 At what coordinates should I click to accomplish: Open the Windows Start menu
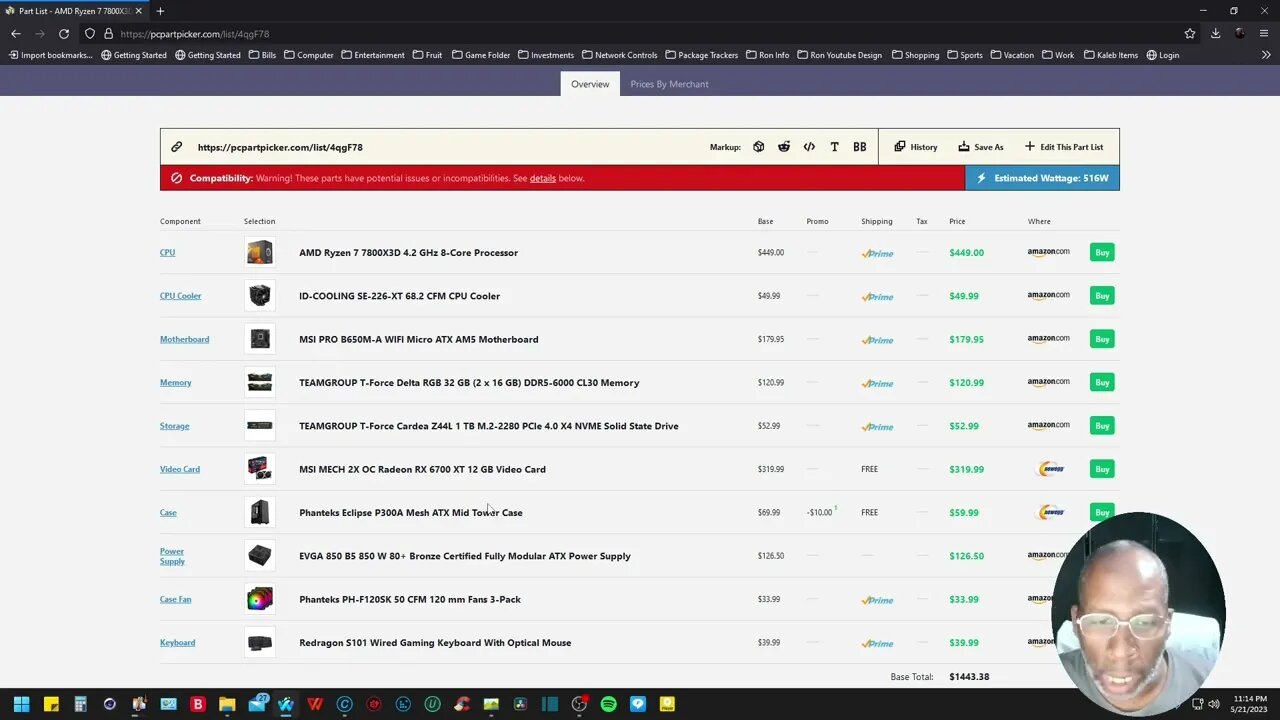tap(21, 704)
